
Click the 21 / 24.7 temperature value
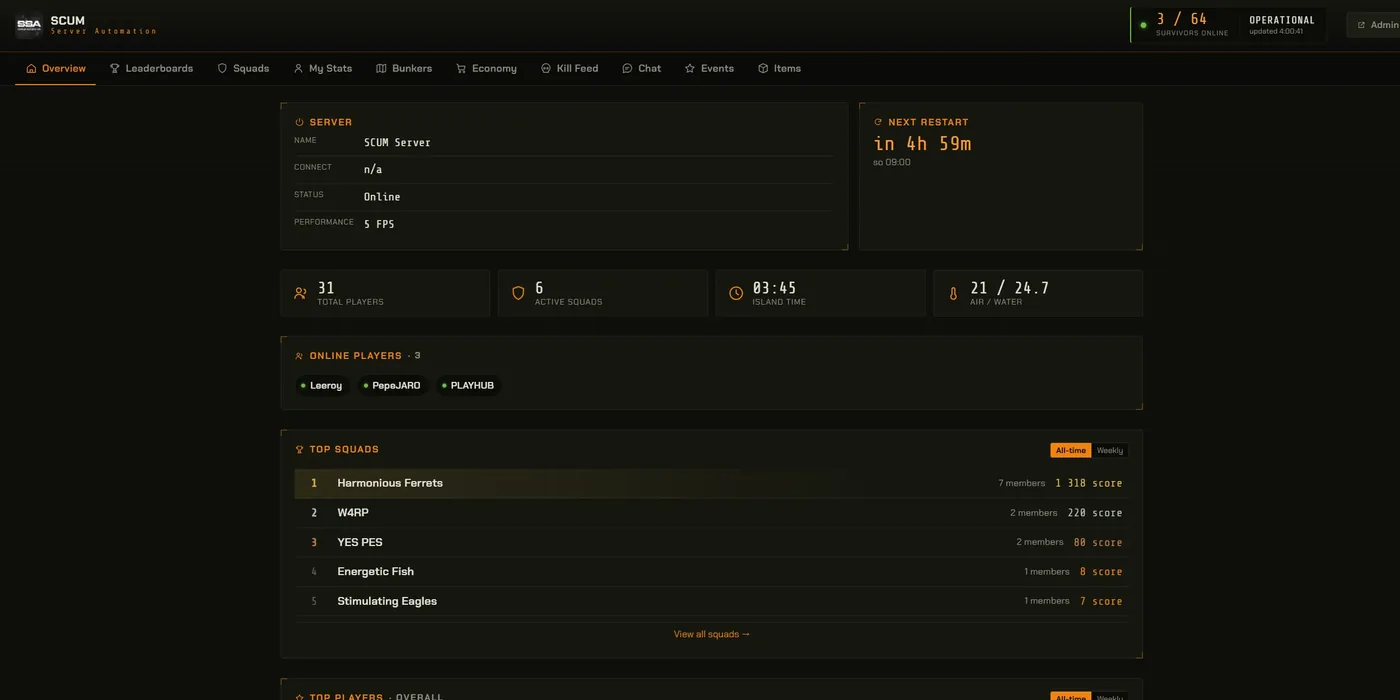click(x=1009, y=288)
